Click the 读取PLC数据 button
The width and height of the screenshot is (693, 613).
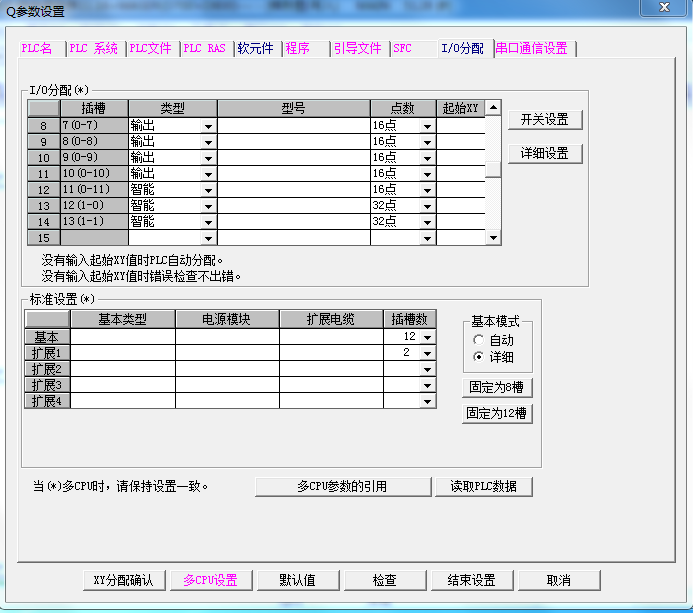(x=483, y=487)
